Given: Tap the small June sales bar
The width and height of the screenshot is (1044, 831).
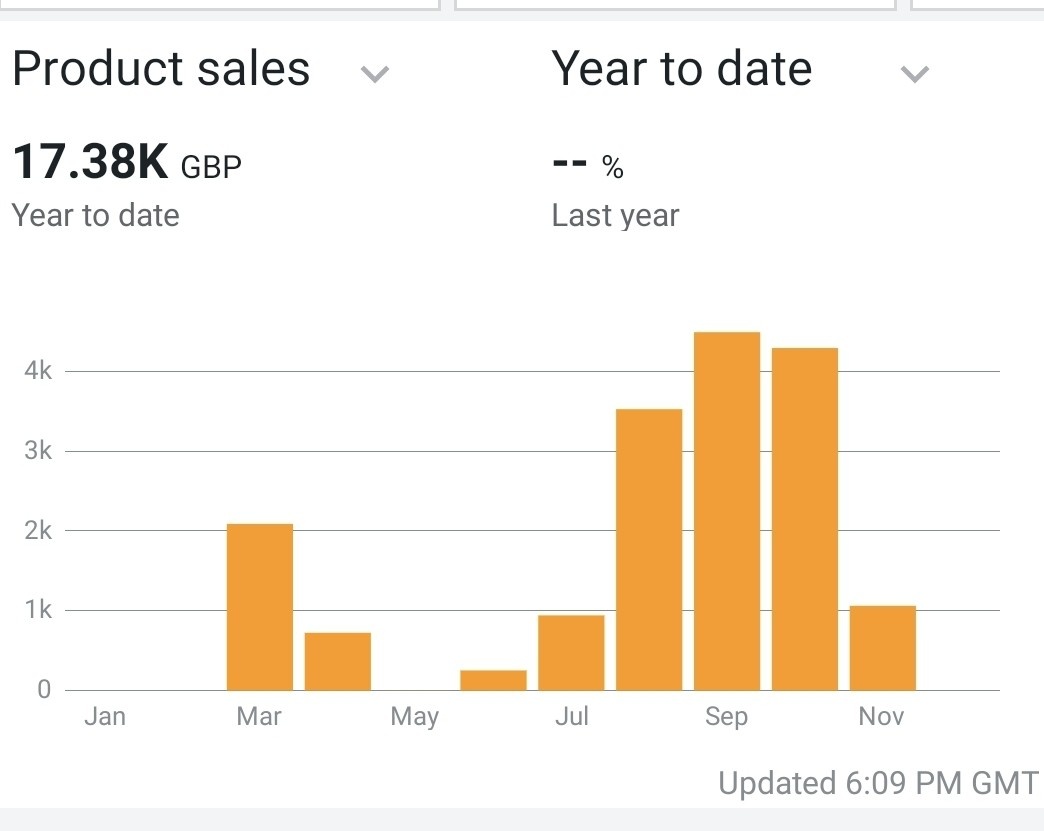Looking at the screenshot, I should (x=493, y=680).
